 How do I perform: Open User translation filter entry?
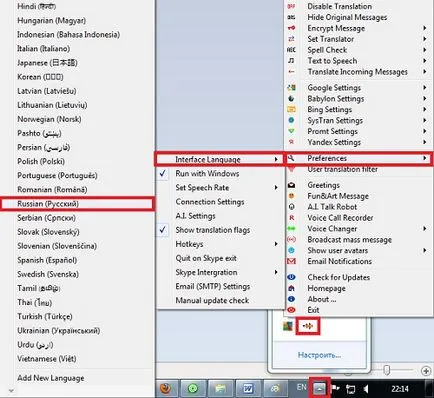click(x=342, y=169)
